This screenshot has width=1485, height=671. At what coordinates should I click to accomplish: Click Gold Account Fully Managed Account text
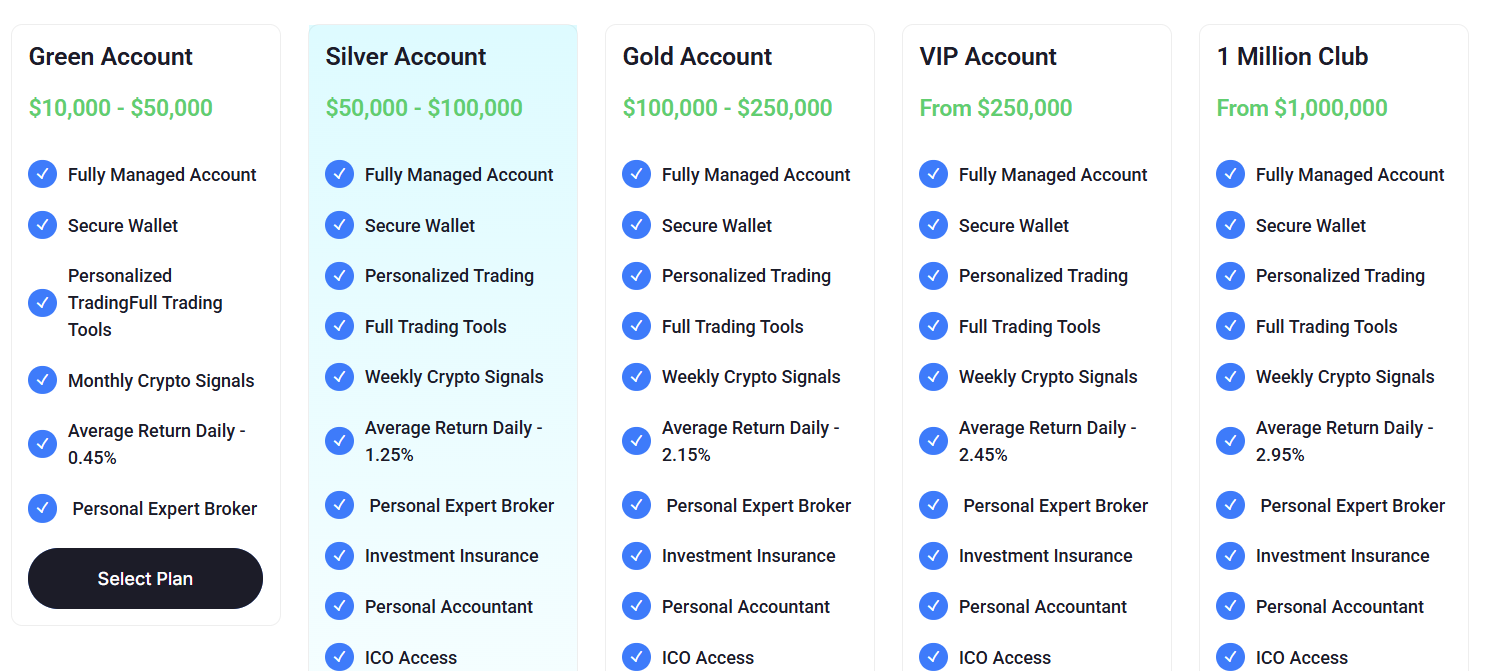point(756,175)
